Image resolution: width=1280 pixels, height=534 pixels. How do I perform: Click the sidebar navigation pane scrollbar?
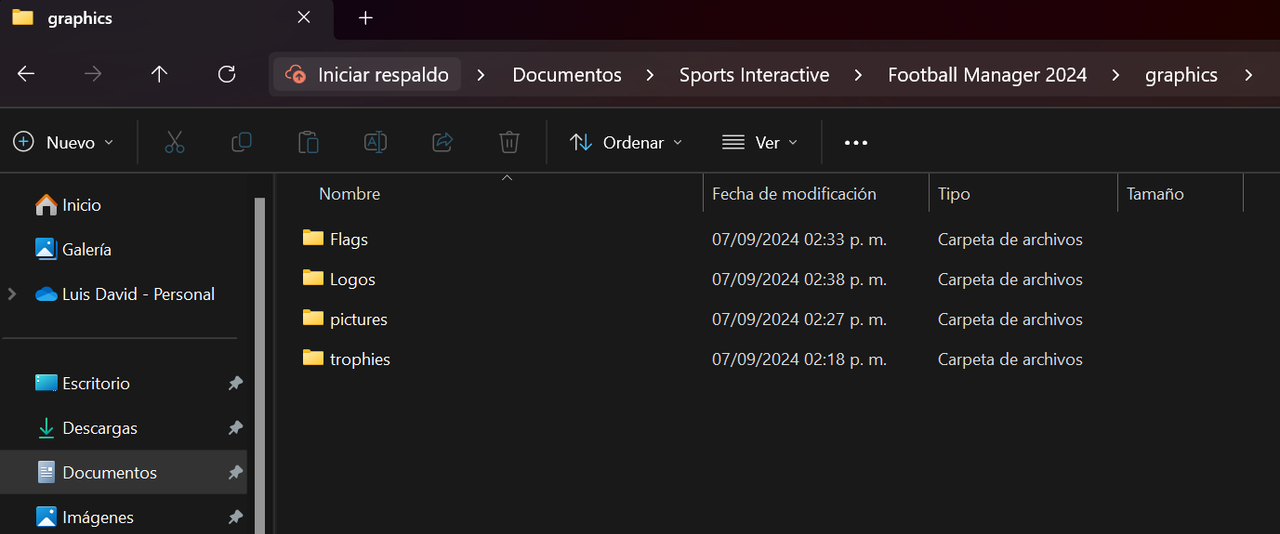[x=260, y=365]
